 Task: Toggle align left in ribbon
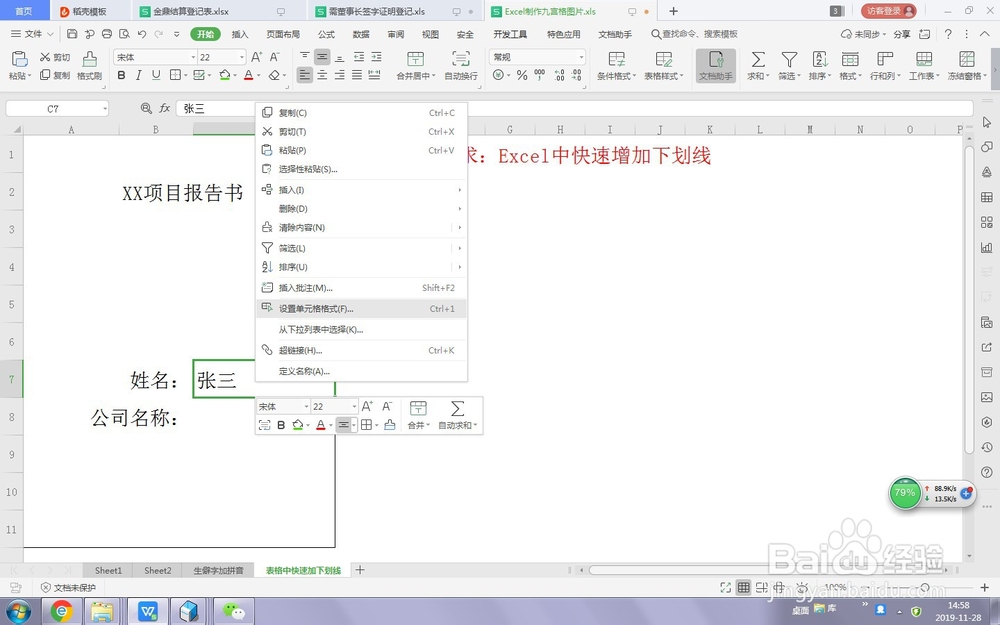coord(305,75)
